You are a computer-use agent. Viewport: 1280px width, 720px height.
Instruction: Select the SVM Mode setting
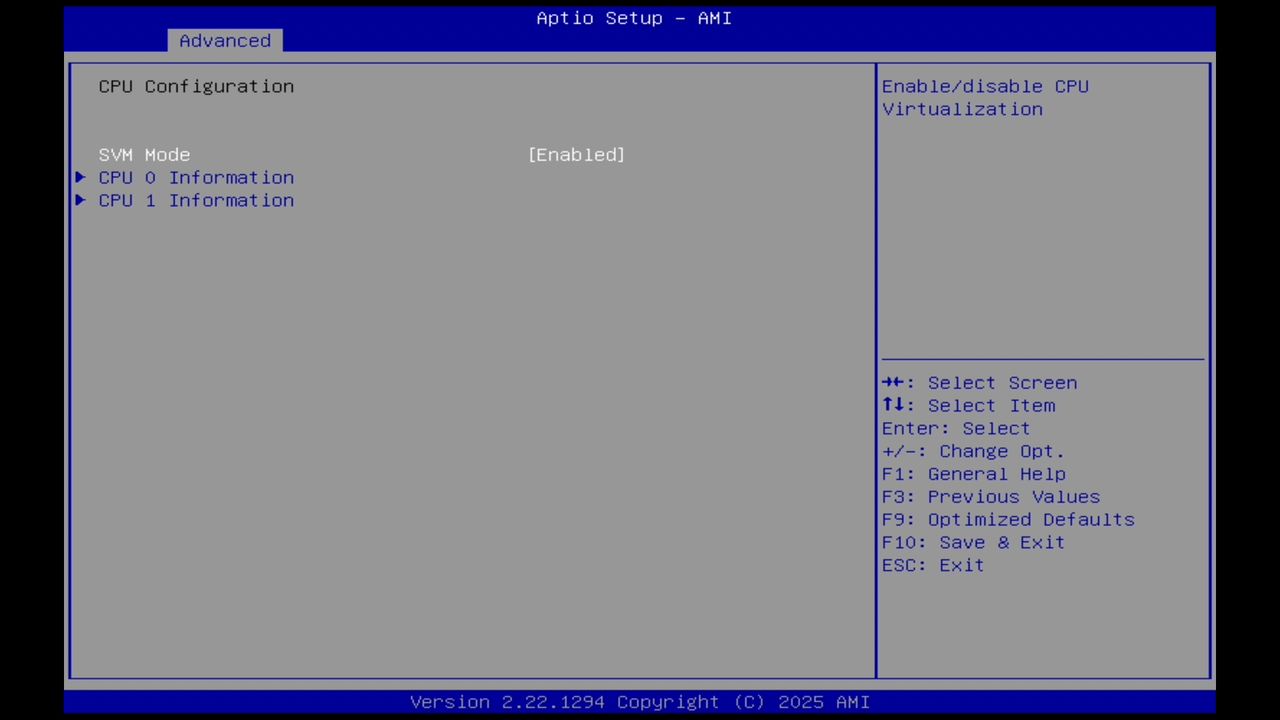144,154
